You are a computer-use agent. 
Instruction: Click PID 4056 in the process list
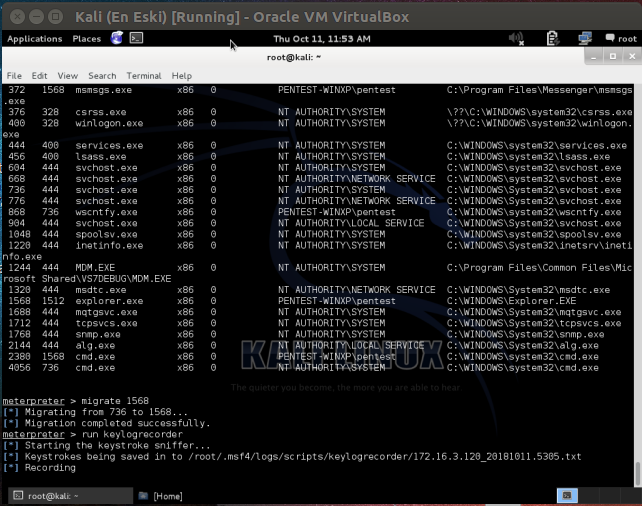[19, 368]
